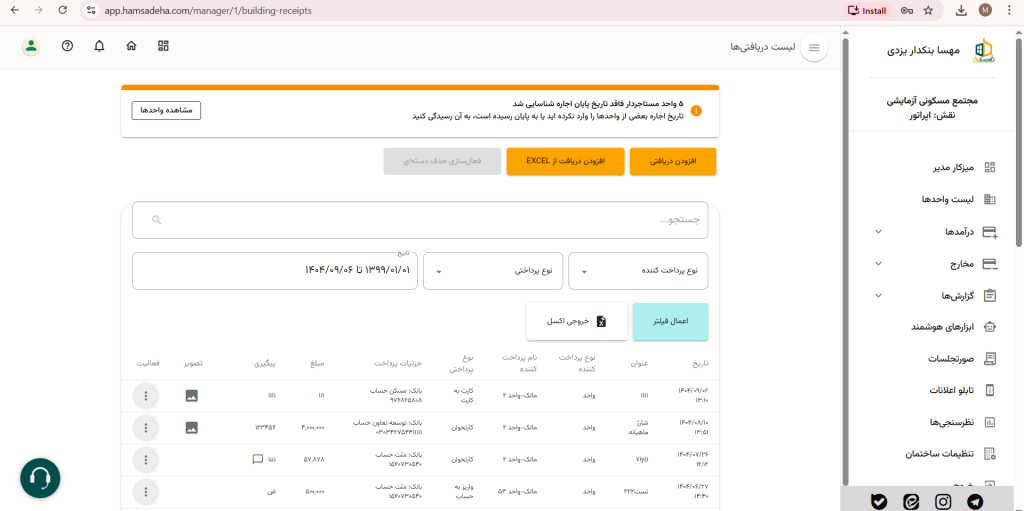Open the headset support chat bubble
Viewport: 1024px width, 511px height.
40,478
